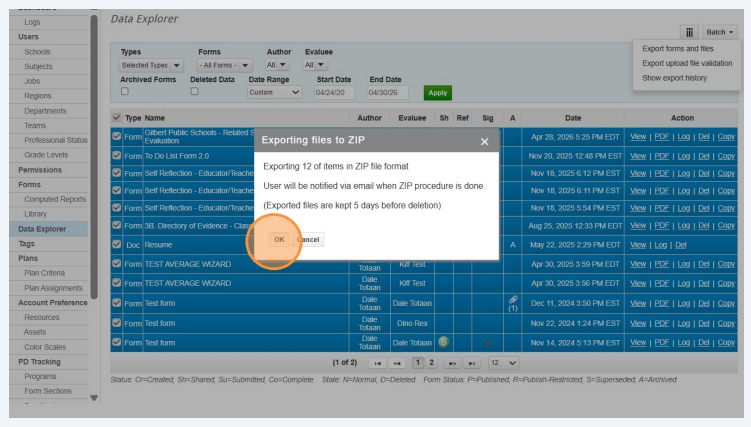Uncheck the Dec 11, 2024 Test form row
This screenshot has height=427, width=751.
[x=116, y=303]
